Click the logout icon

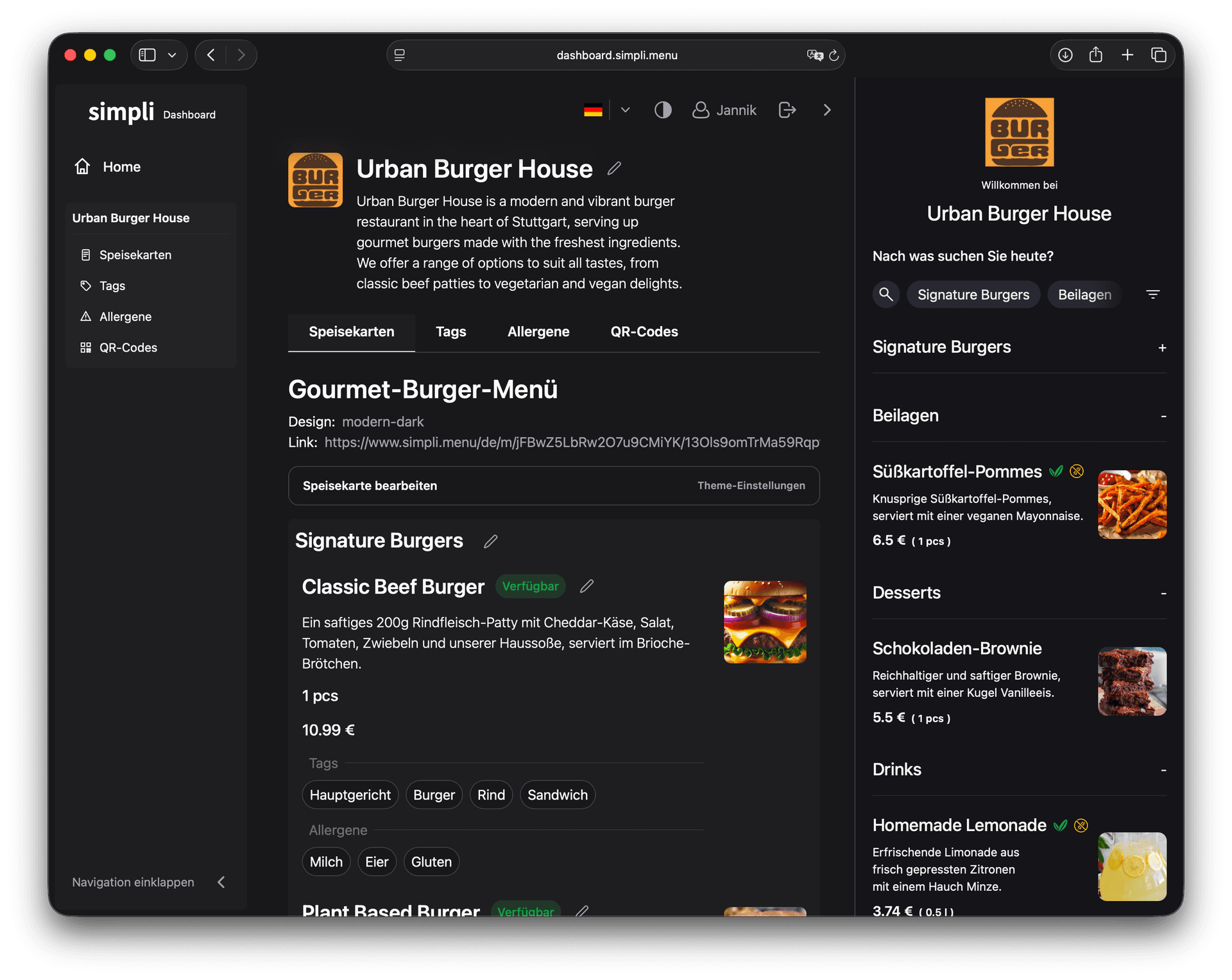pos(787,110)
